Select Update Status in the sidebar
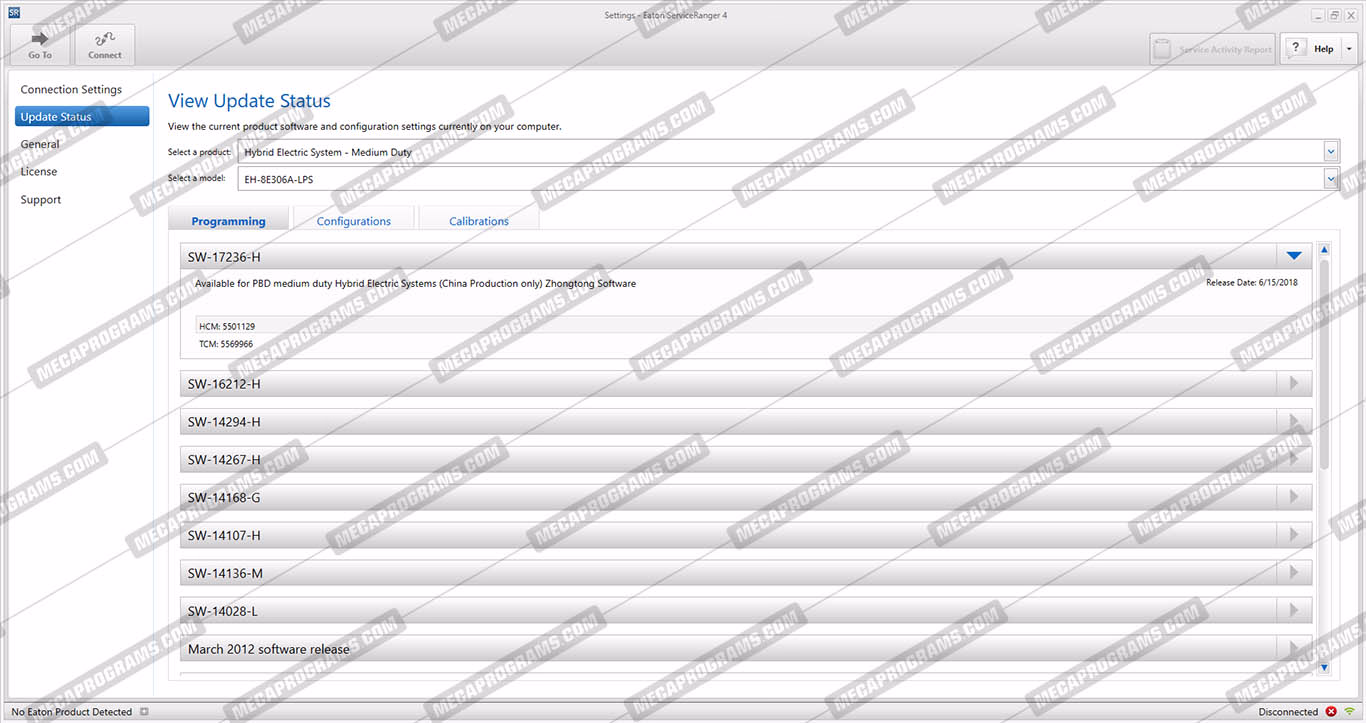1366x723 pixels. point(82,117)
